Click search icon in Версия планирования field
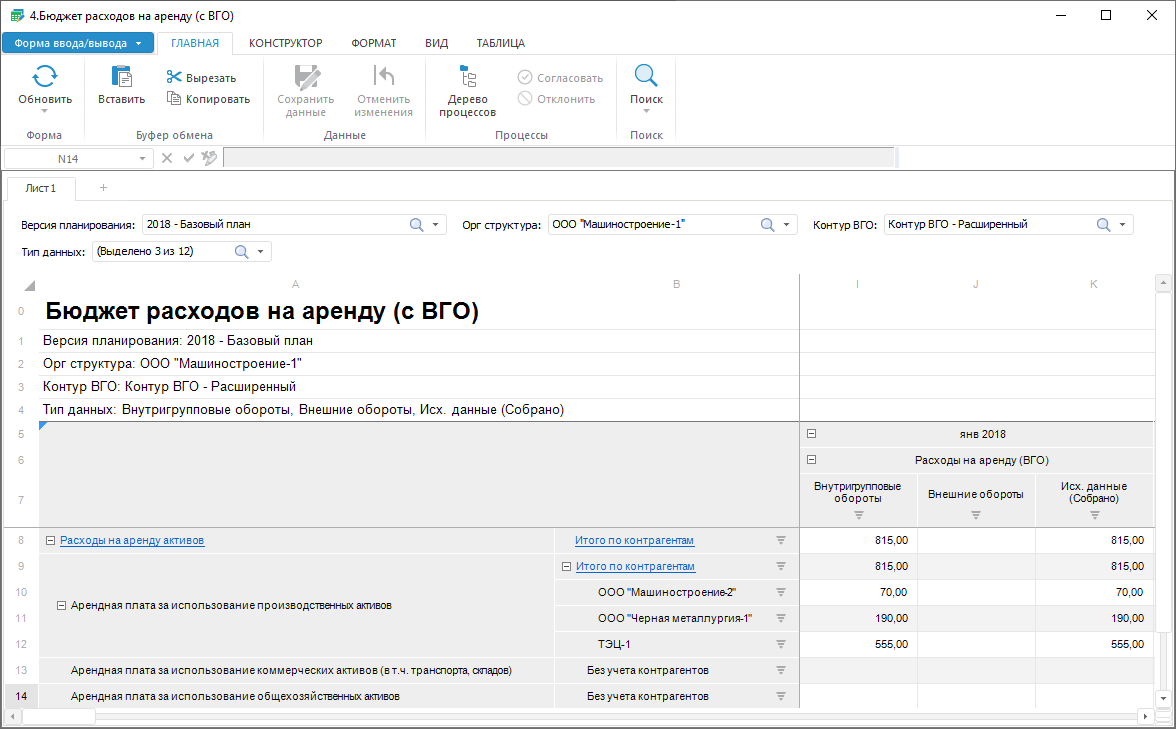This screenshot has width=1176, height=729. [417, 225]
